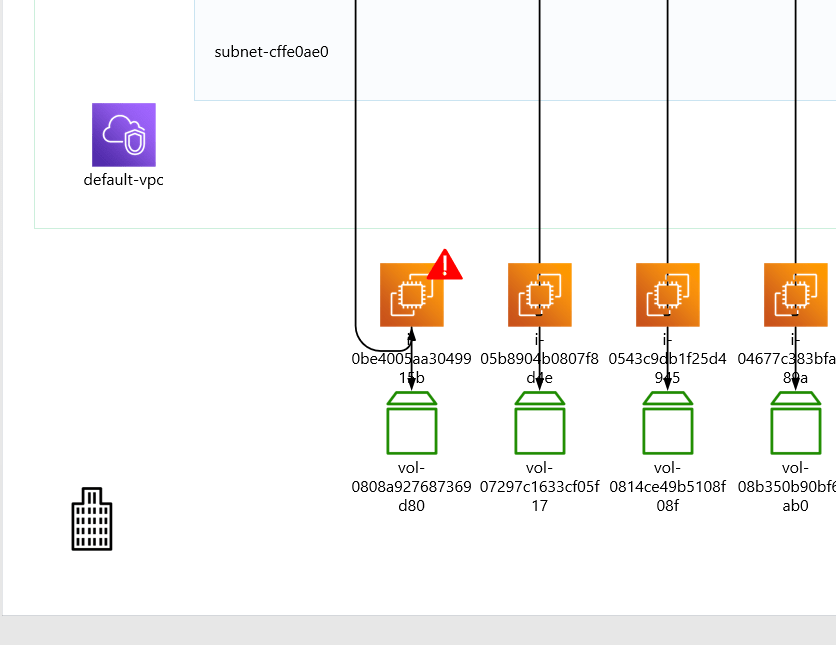The width and height of the screenshot is (836, 645).
Task: Click the vol-07297c1633cf05f17 volume icon
Action: (x=540, y=424)
